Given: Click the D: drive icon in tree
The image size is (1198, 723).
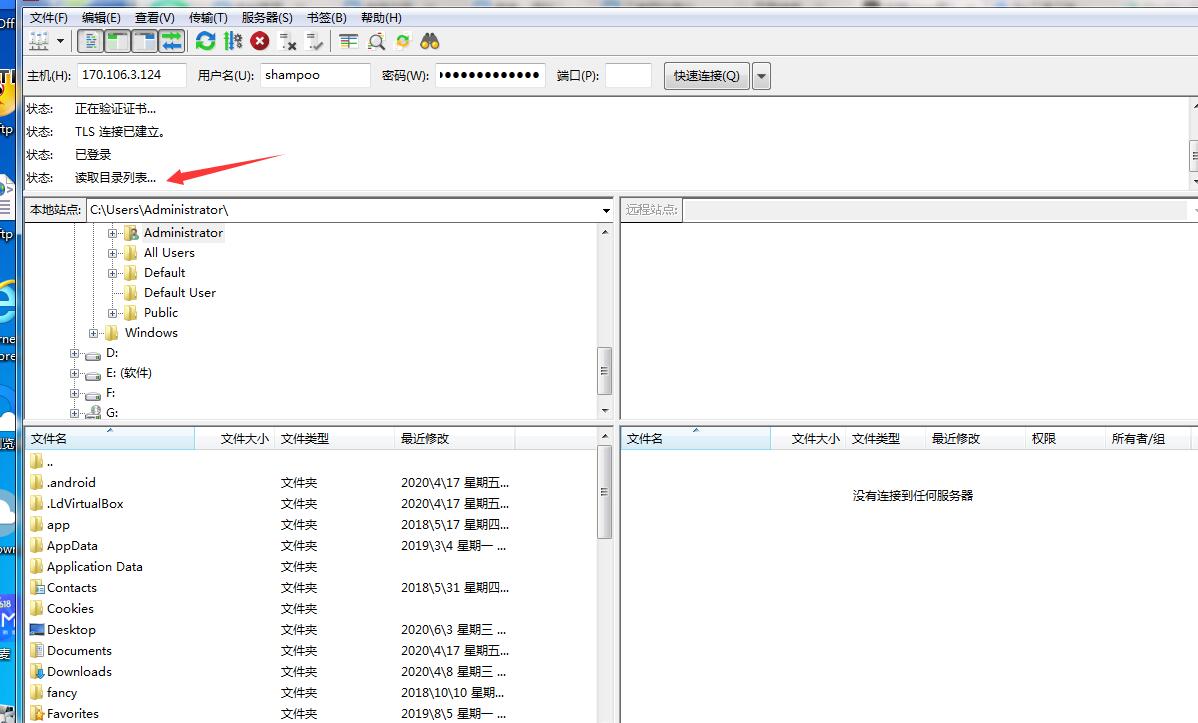Looking at the screenshot, I should pyautogui.click(x=93, y=354).
